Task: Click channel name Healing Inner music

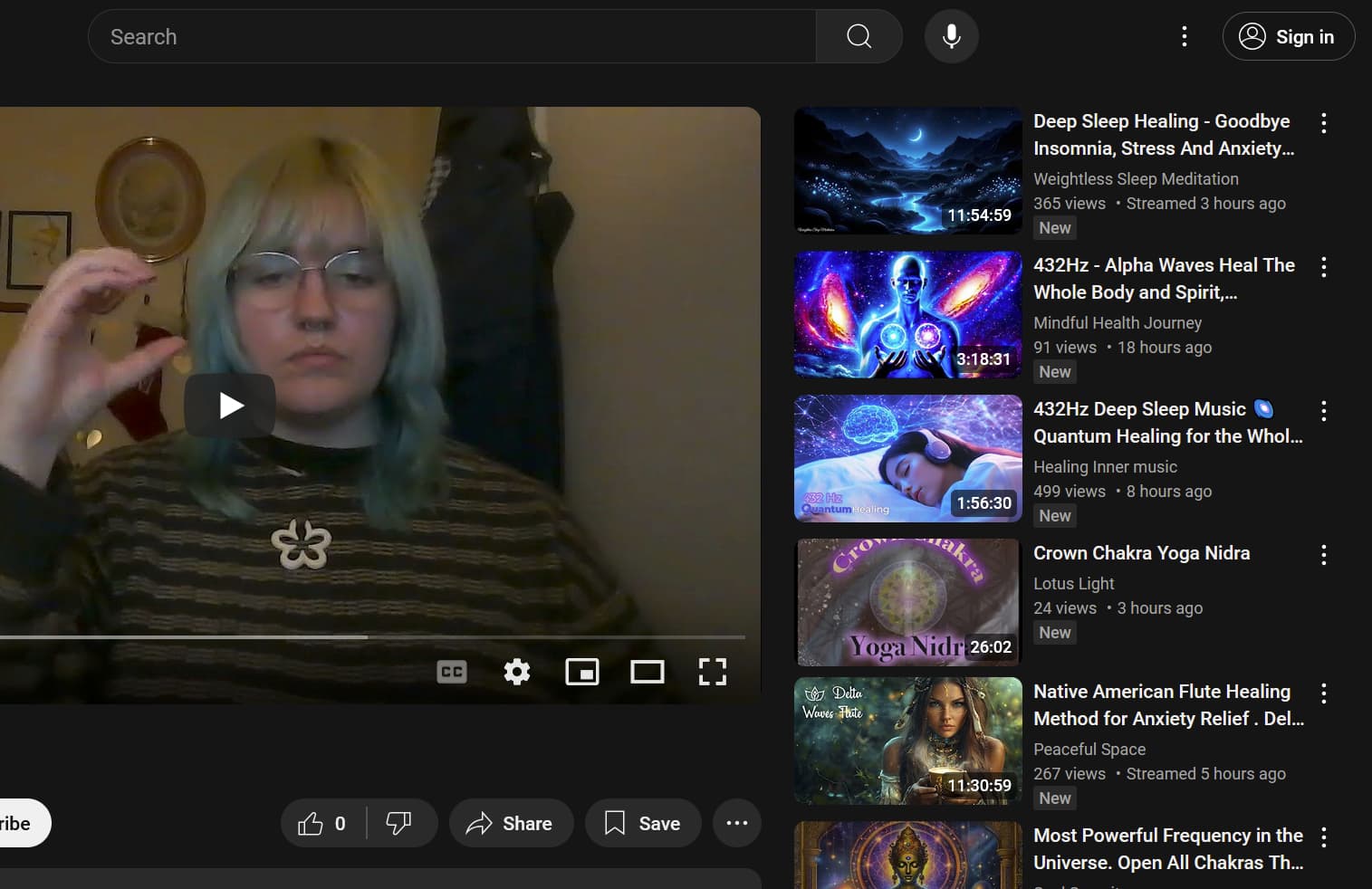Action: coord(1105,467)
